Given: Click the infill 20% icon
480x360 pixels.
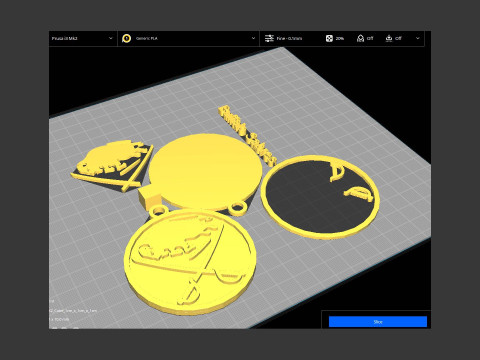Looking at the screenshot, I should point(329,38).
